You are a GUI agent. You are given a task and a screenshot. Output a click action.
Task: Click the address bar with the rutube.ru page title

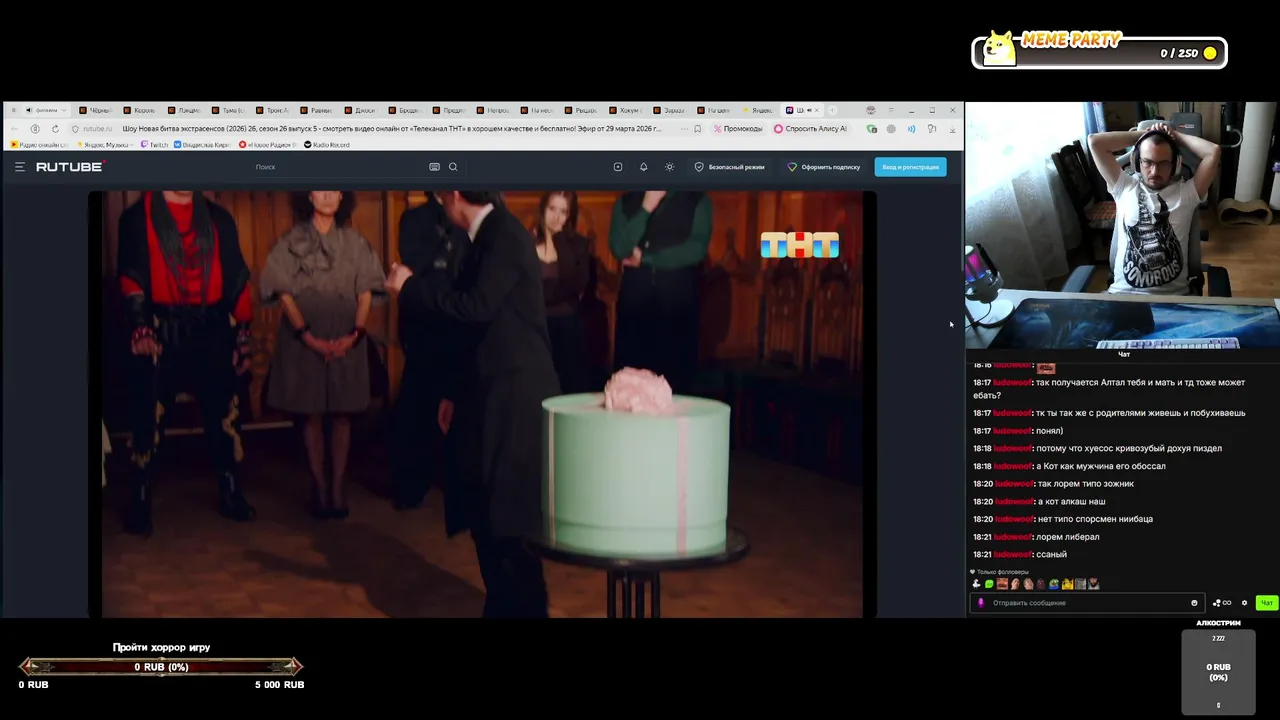(x=390, y=129)
